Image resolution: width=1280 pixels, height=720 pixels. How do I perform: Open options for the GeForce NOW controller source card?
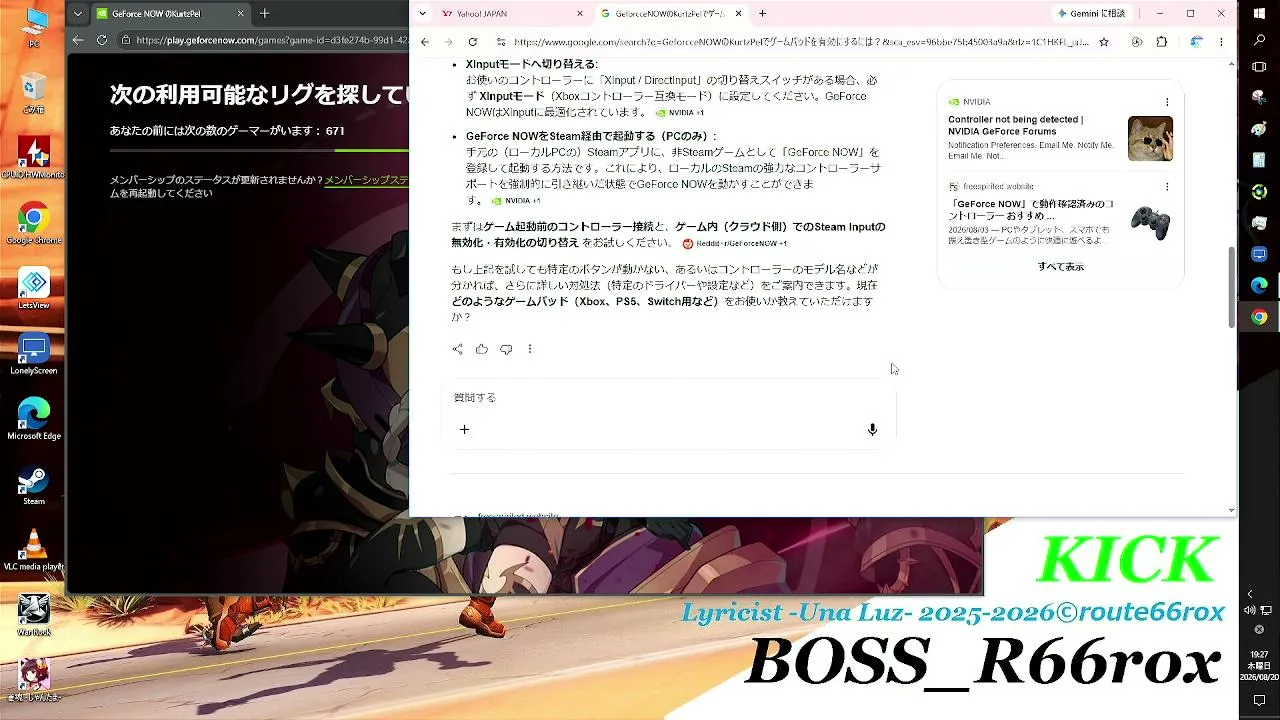[1167, 187]
